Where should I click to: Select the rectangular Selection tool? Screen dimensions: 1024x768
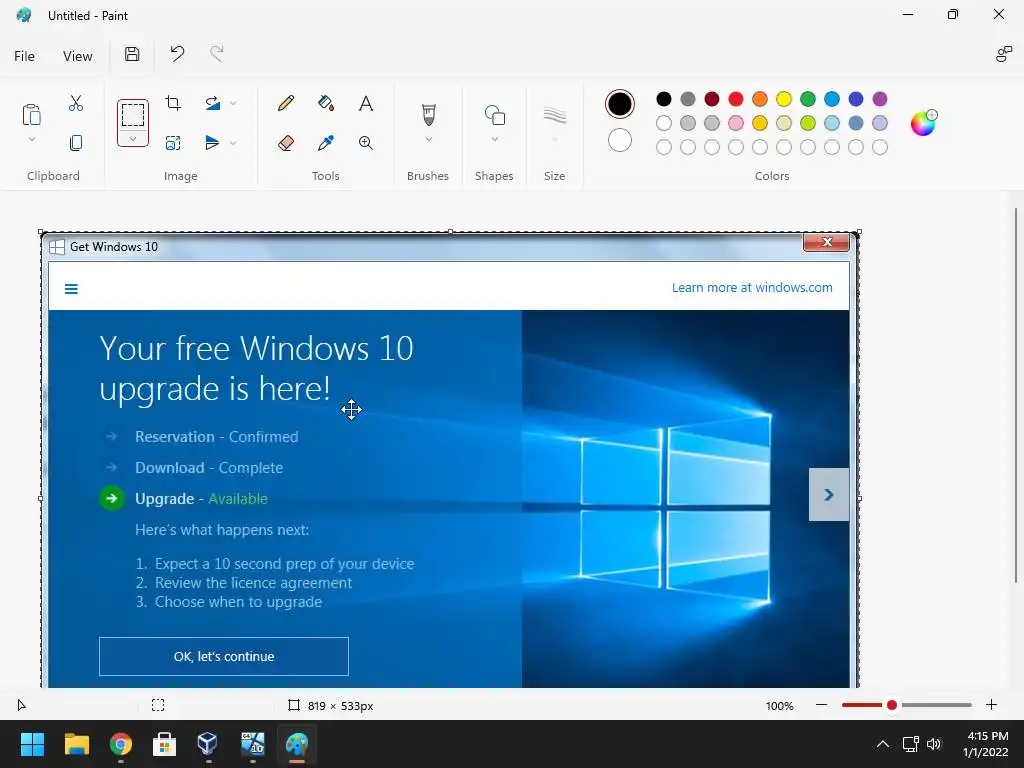133,115
